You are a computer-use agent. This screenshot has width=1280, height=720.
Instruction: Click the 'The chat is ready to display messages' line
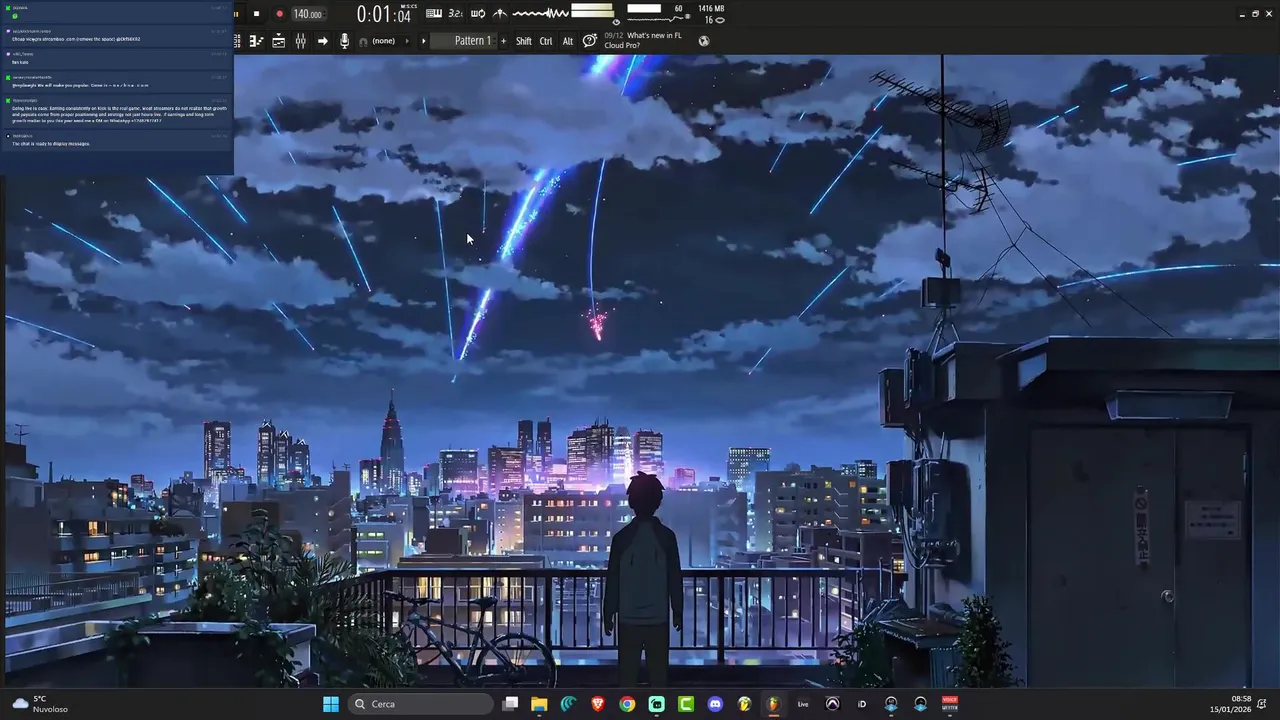(51, 144)
